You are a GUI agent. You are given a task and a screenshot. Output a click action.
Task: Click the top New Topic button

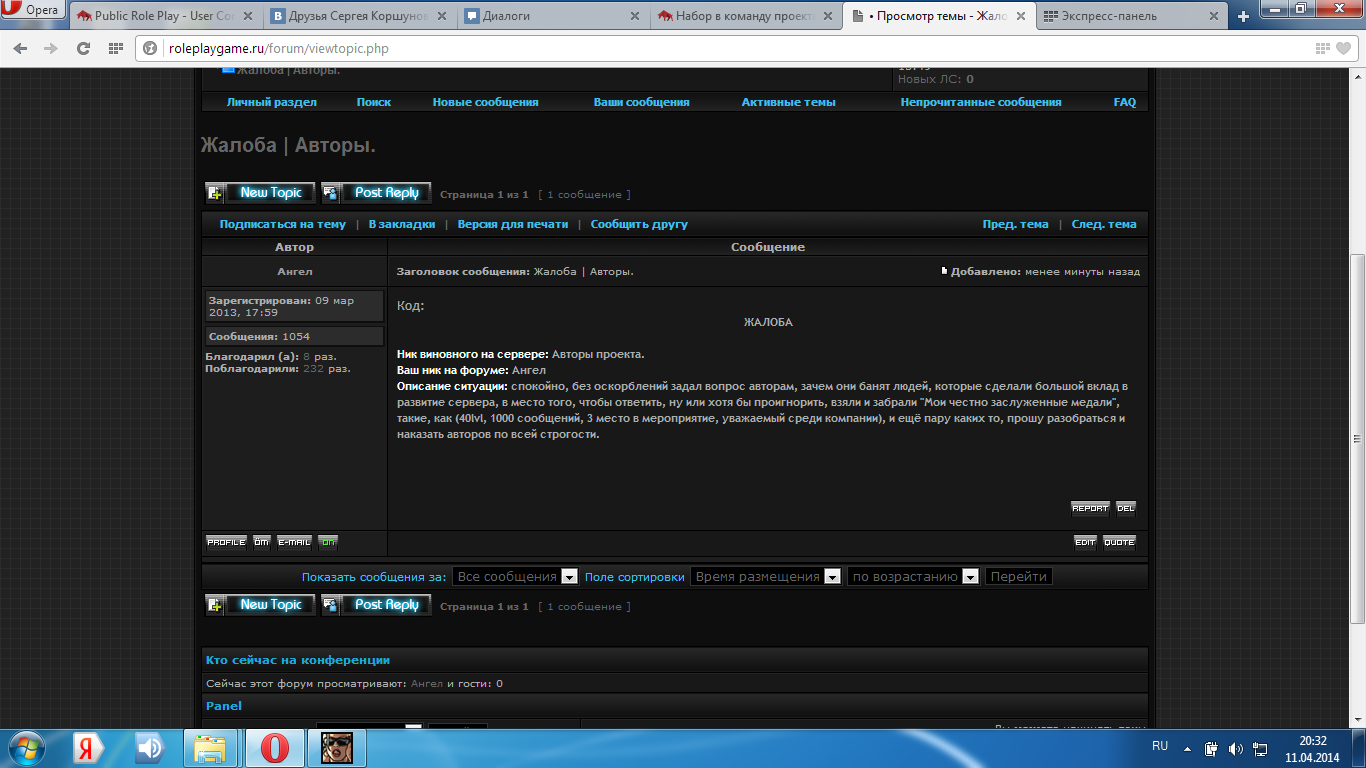[x=260, y=193]
